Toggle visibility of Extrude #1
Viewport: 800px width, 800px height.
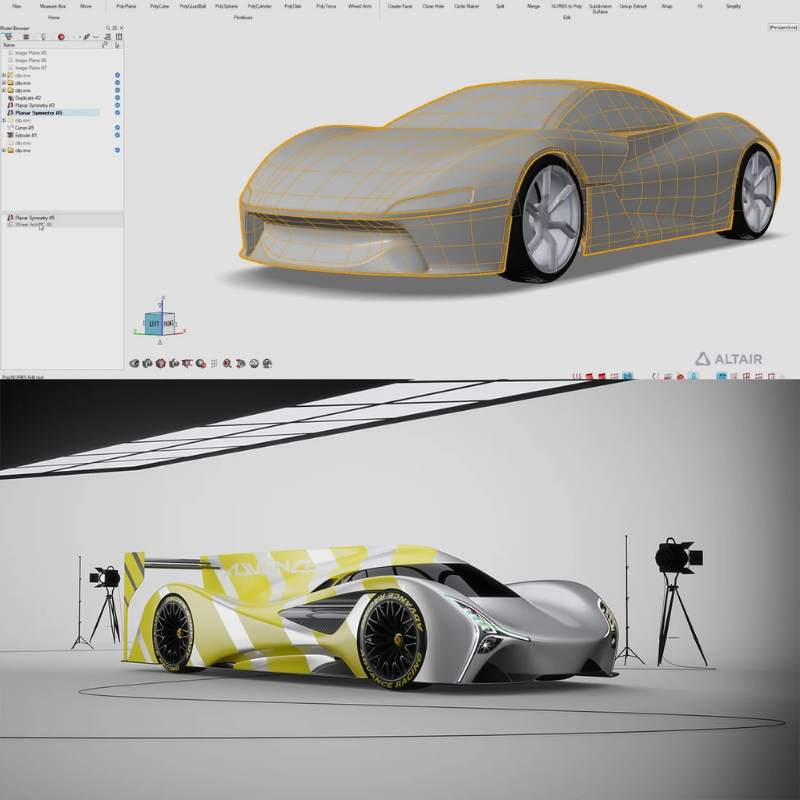117,135
